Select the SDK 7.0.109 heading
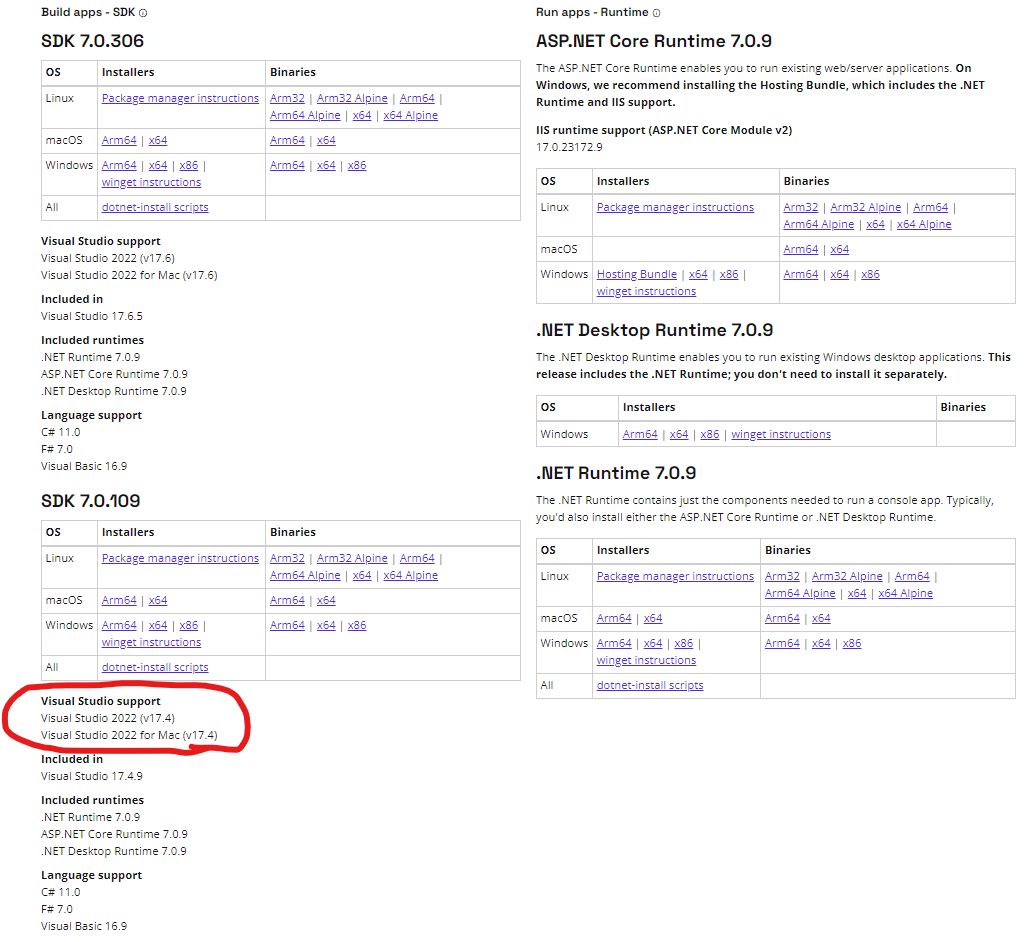 (90, 501)
